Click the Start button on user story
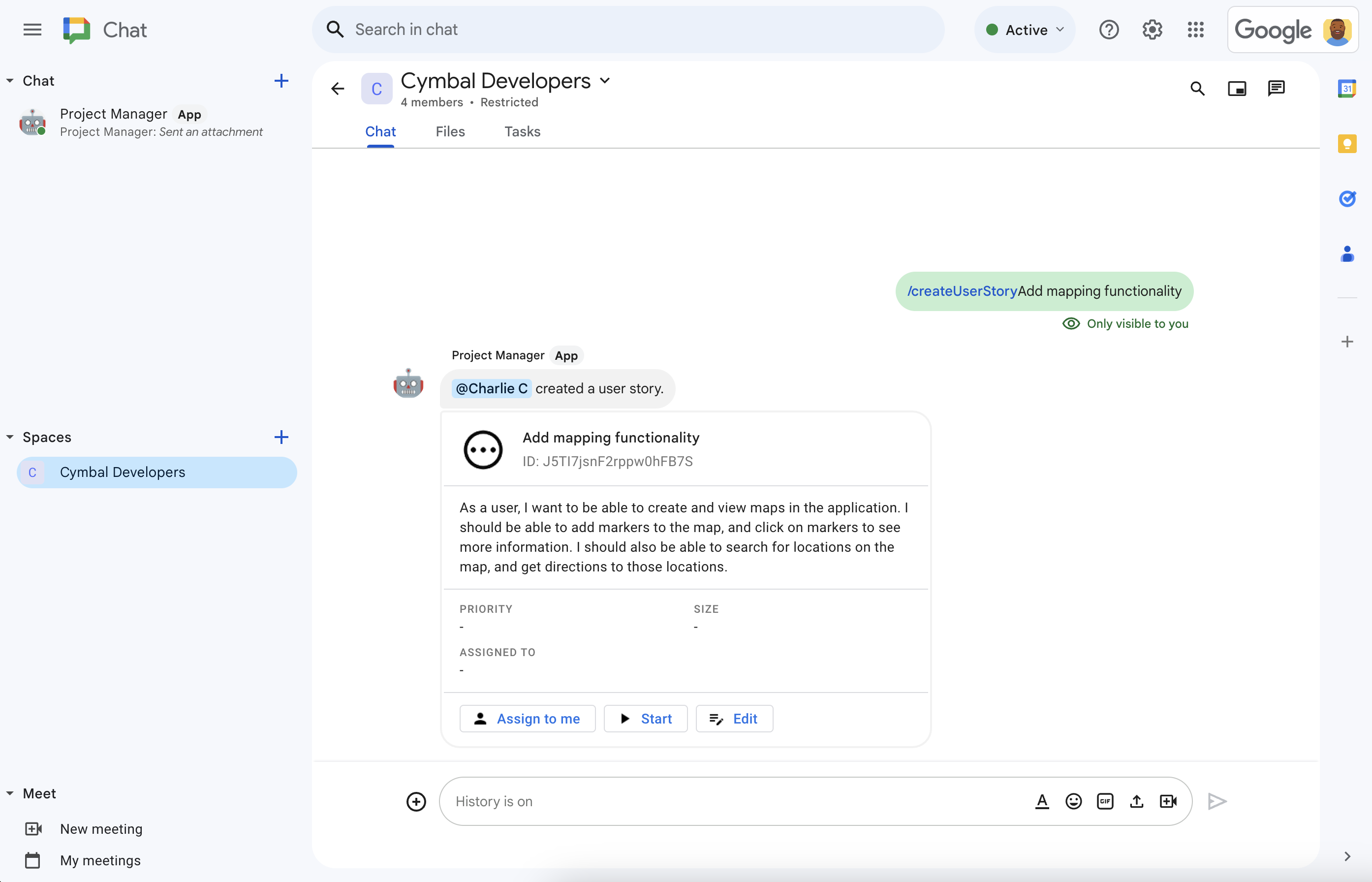This screenshot has width=1372, height=882. pos(644,718)
